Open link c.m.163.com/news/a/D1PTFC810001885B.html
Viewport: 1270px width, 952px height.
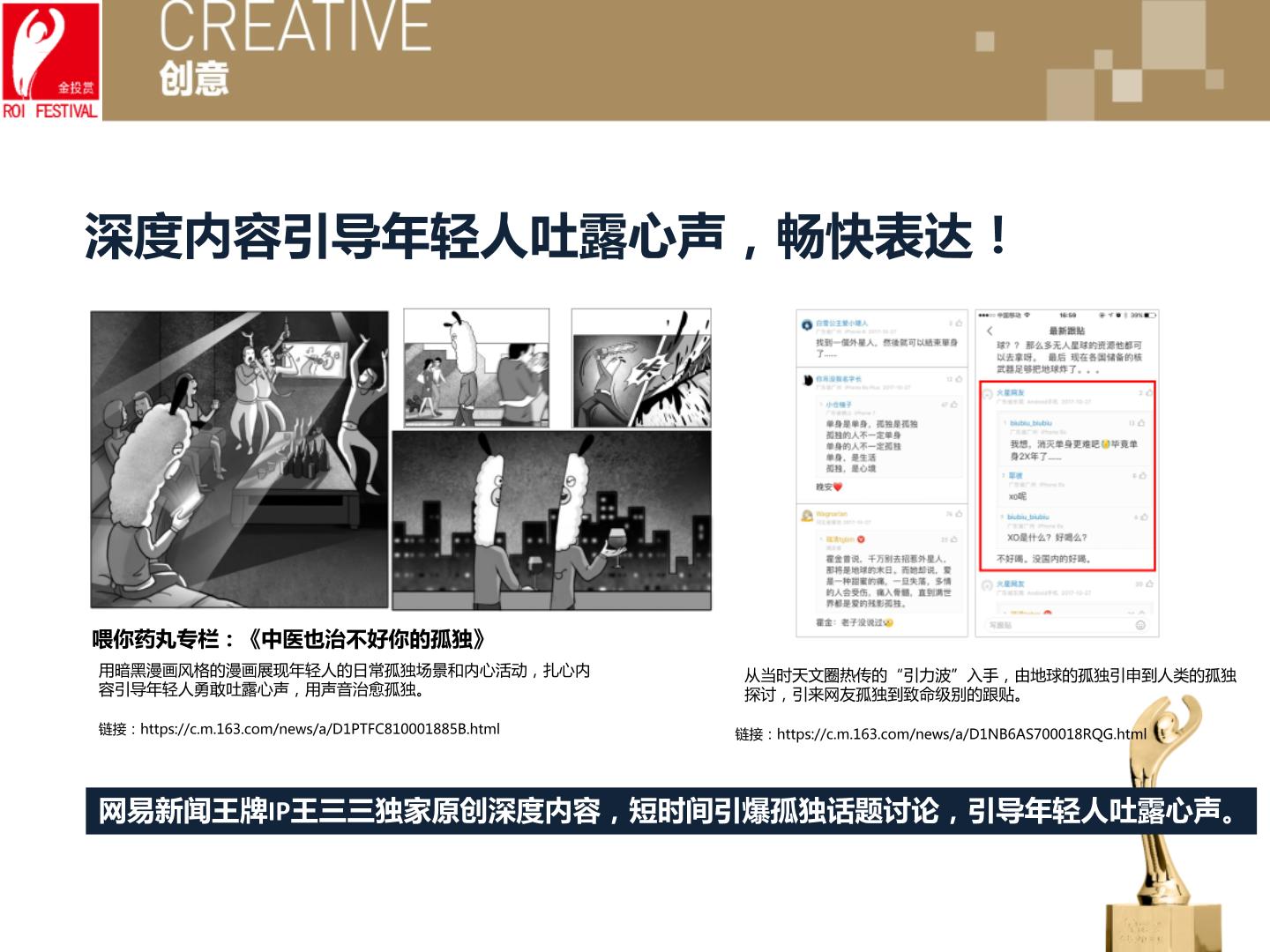tap(320, 729)
